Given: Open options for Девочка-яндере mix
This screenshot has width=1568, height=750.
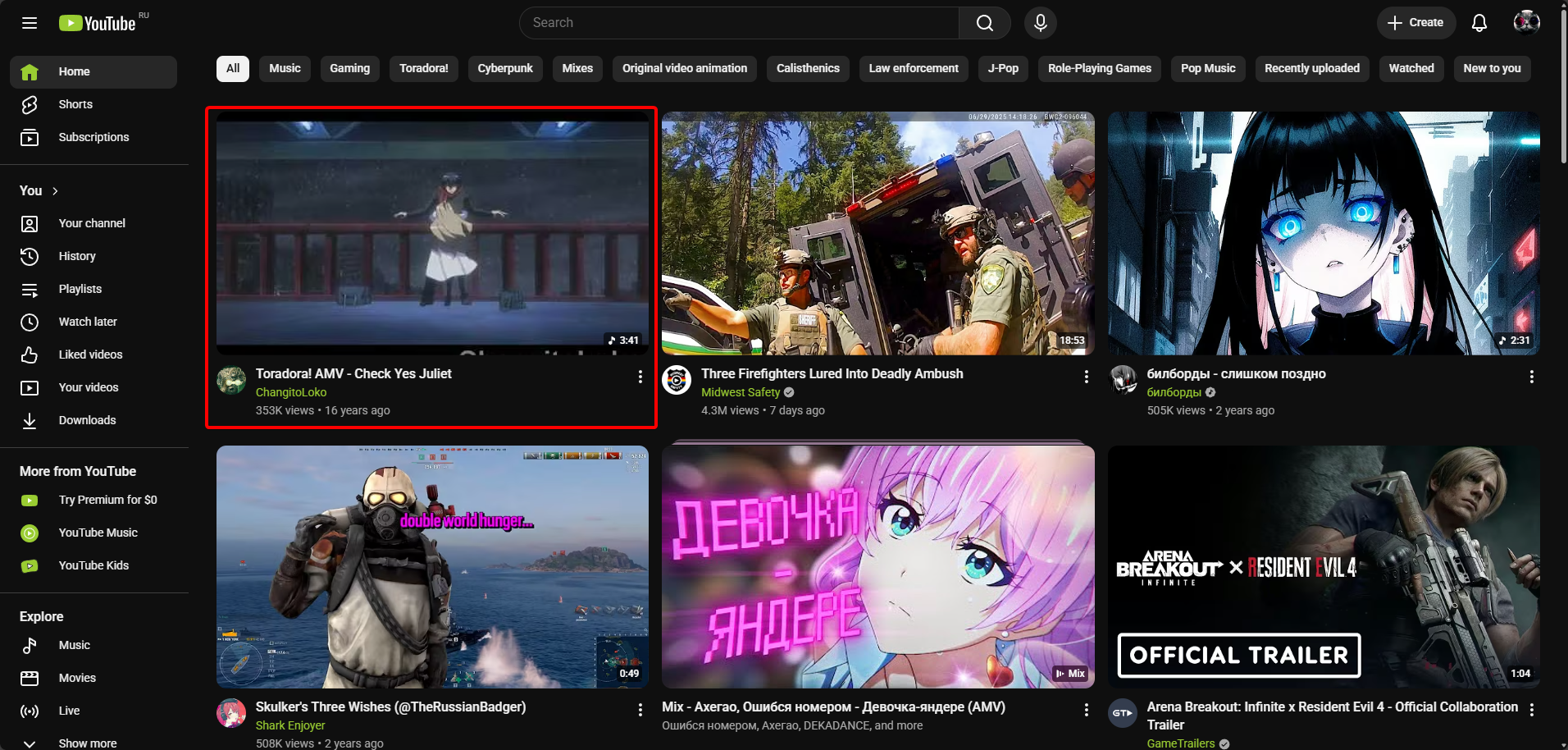Looking at the screenshot, I should (1087, 710).
